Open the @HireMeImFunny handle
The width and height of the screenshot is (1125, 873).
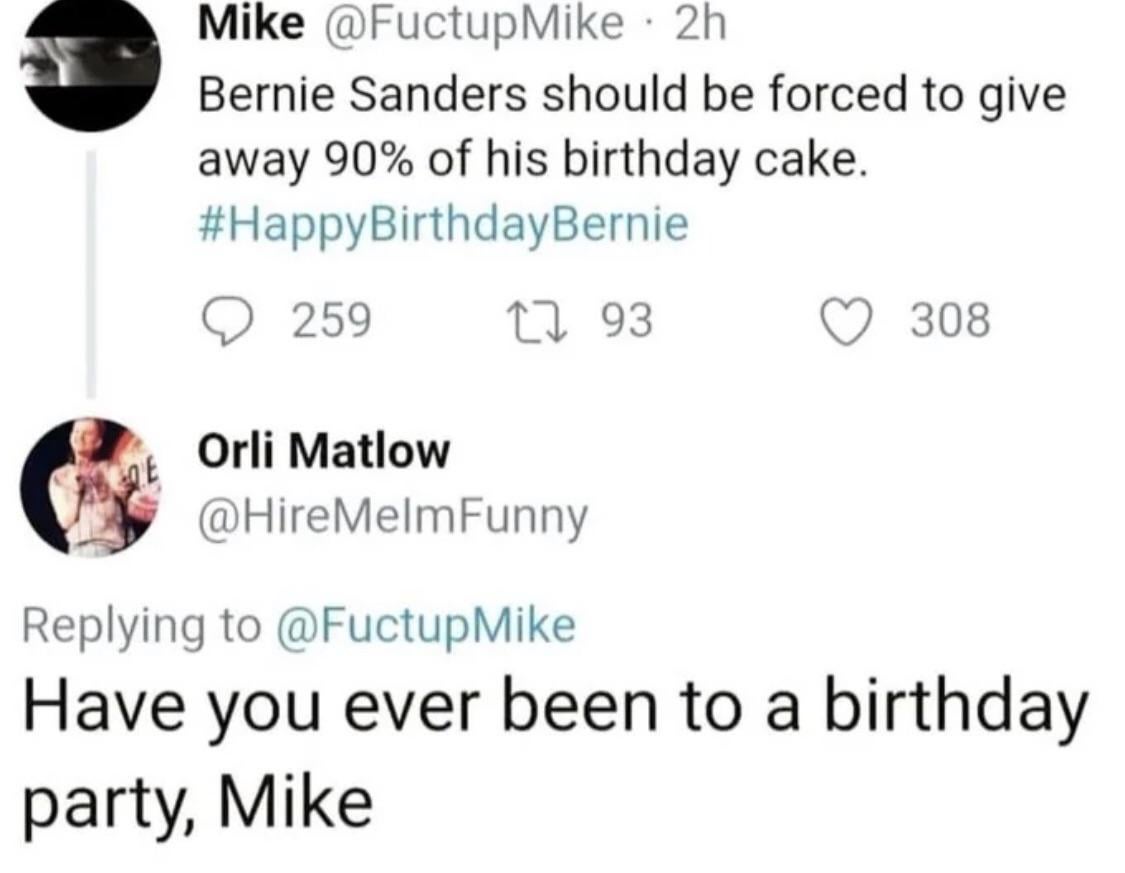[394, 516]
